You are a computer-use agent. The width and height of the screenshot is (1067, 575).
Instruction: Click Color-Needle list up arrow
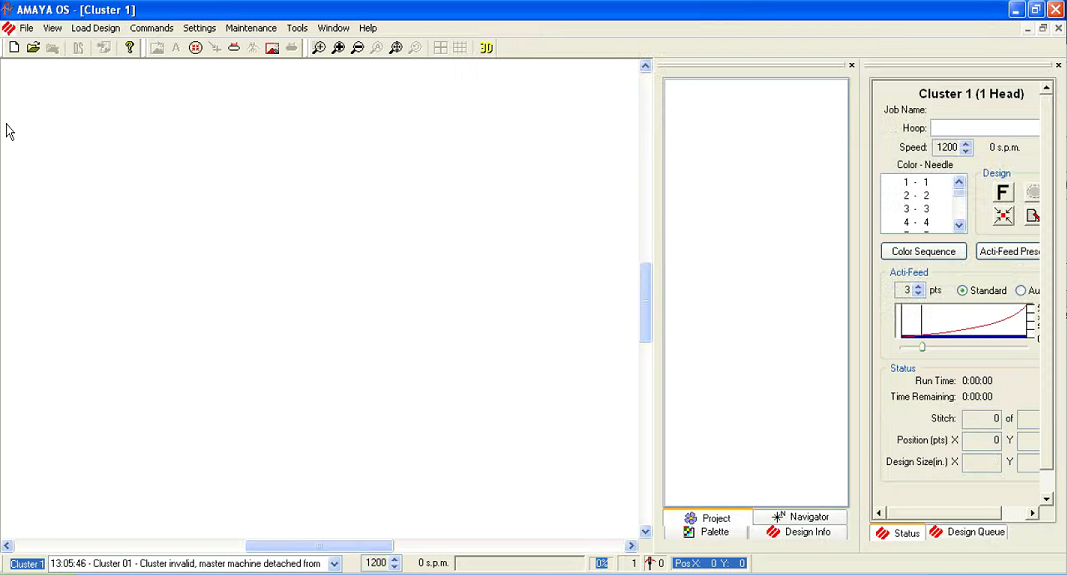click(x=959, y=182)
